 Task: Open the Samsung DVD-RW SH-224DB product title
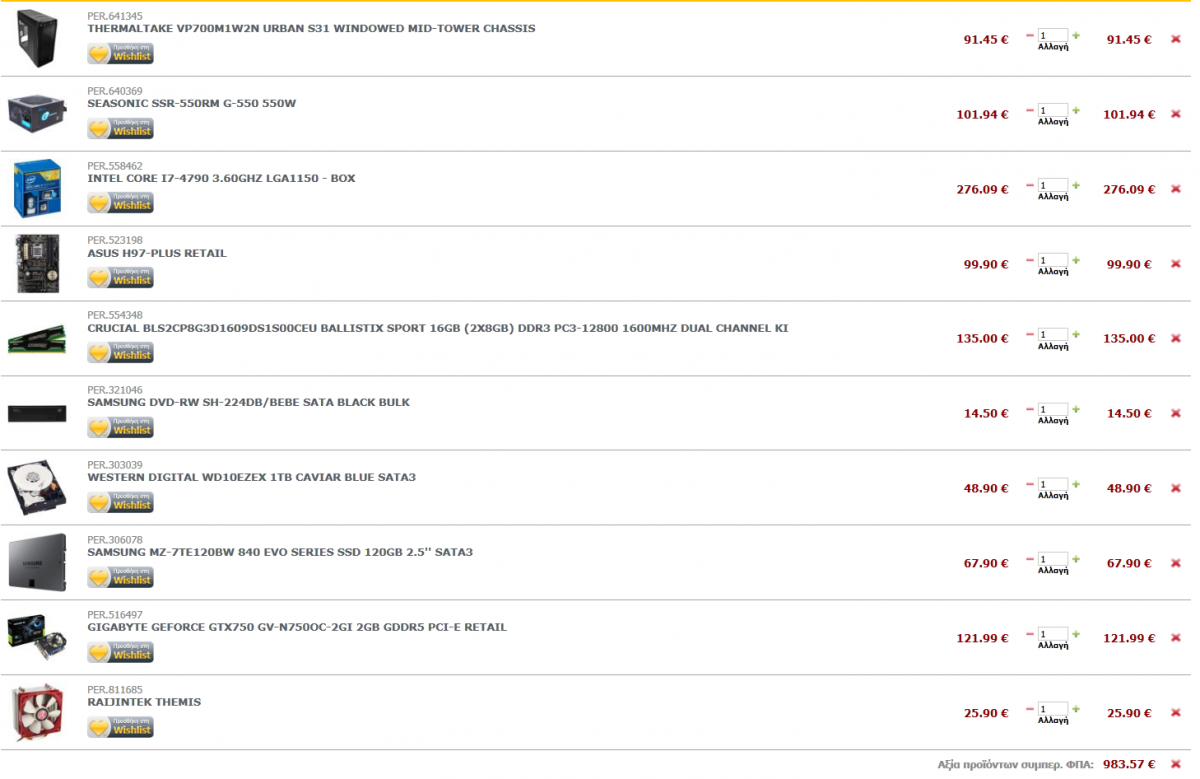coord(249,402)
